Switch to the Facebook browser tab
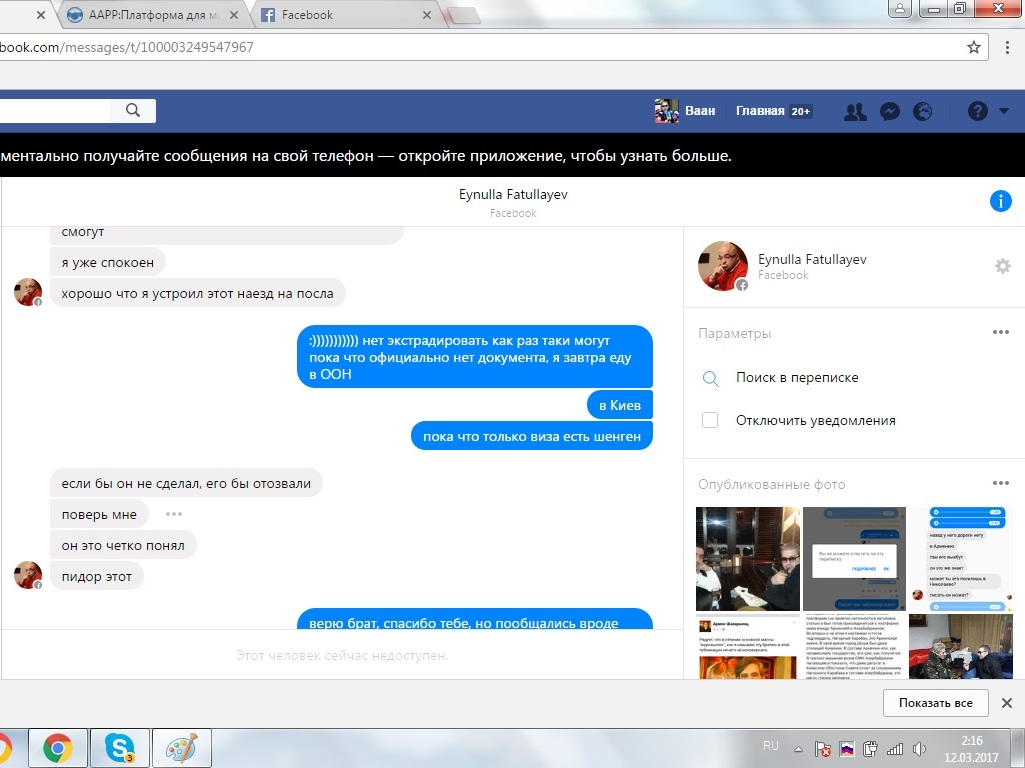The image size is (1025, 768). [346, 14]
